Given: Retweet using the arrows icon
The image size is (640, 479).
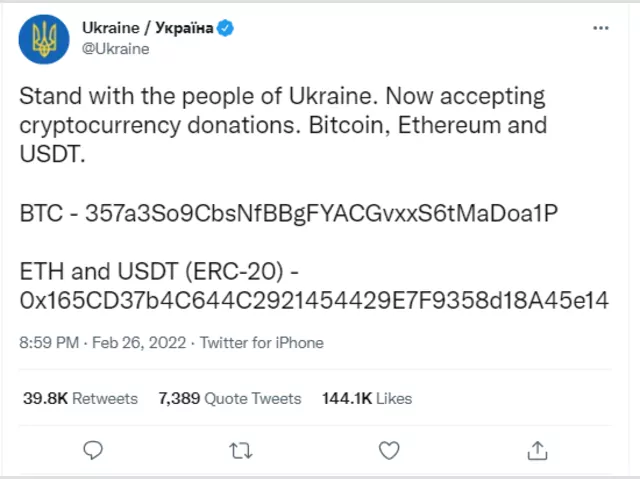Looking at the screenshot, I should pyautogui.click(x=241, y=451).
